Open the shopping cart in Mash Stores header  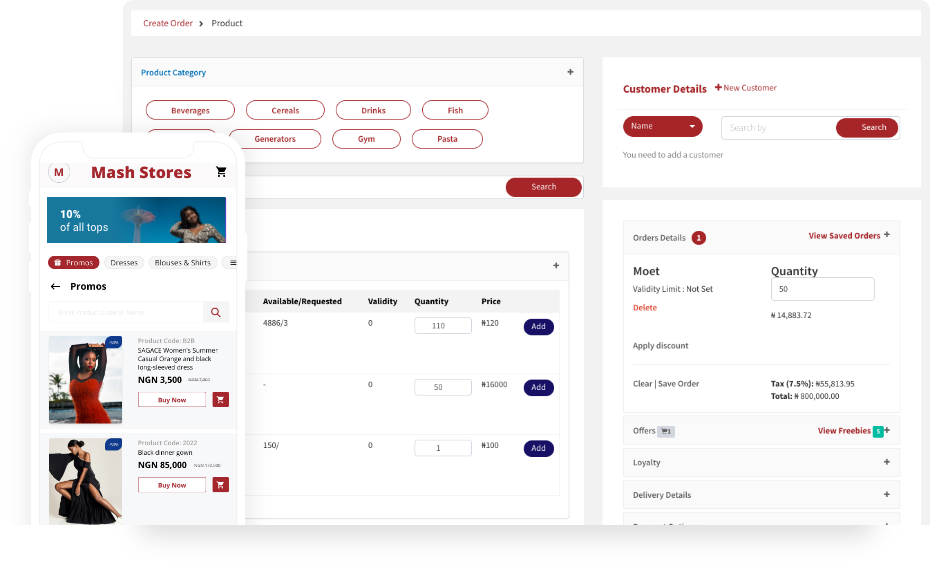[x=221, y=172]
